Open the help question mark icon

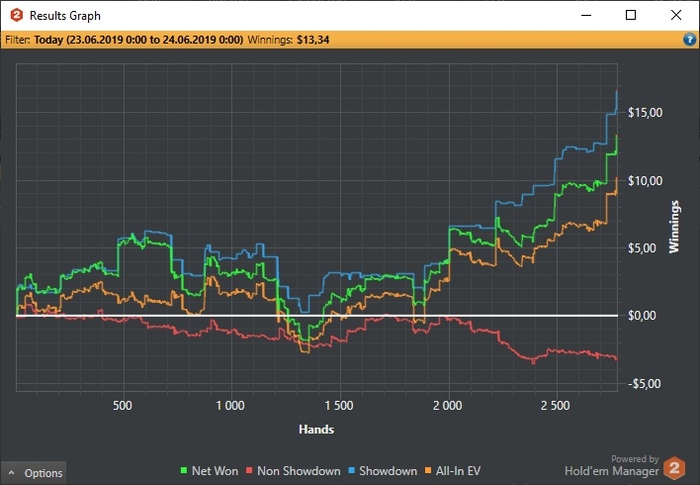(x=689, y=40)
